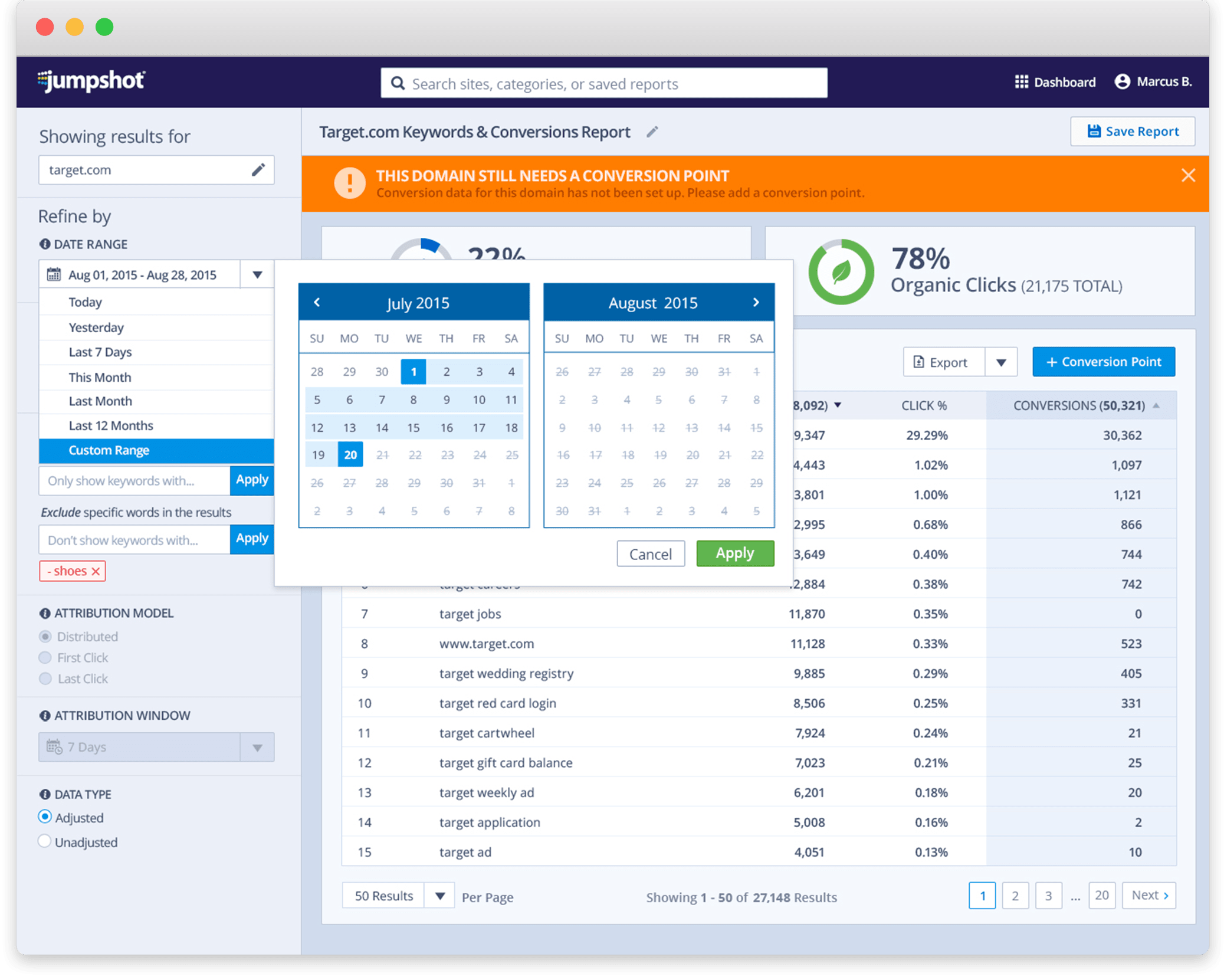1224x980 pixels.
Task: Choose Last 12 Months preset
Action: click(111, 426)
